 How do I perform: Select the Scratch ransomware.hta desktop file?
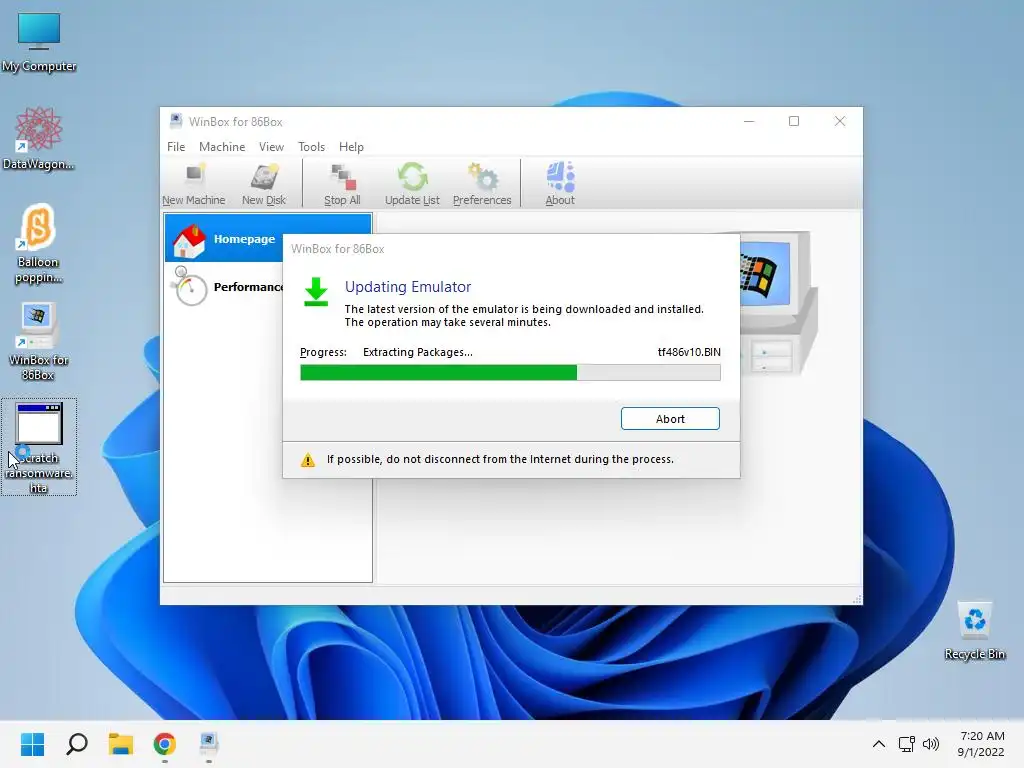[x=39, y=447]
